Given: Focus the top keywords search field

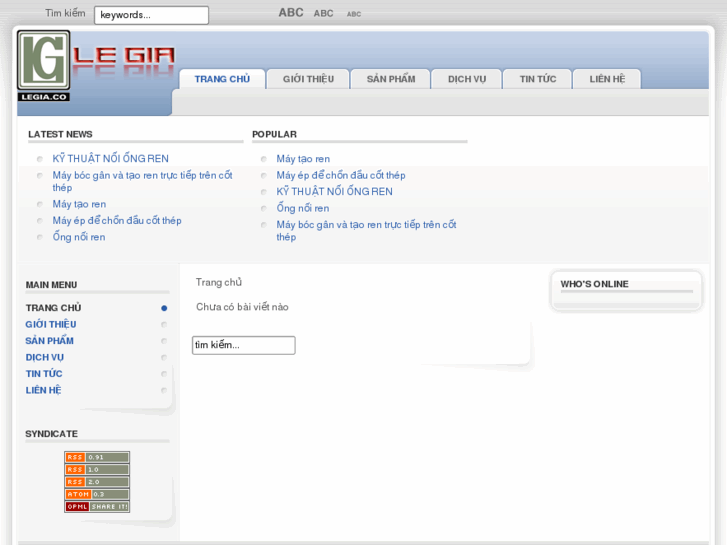Looking at the screenshot, I should pos(152,15).
